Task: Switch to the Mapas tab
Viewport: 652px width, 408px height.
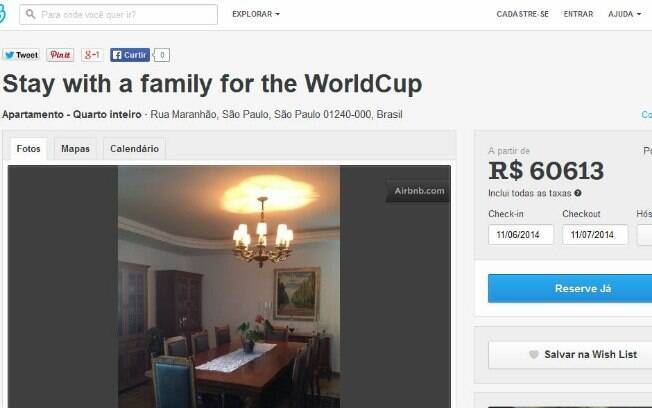Action: coord(75,148)
